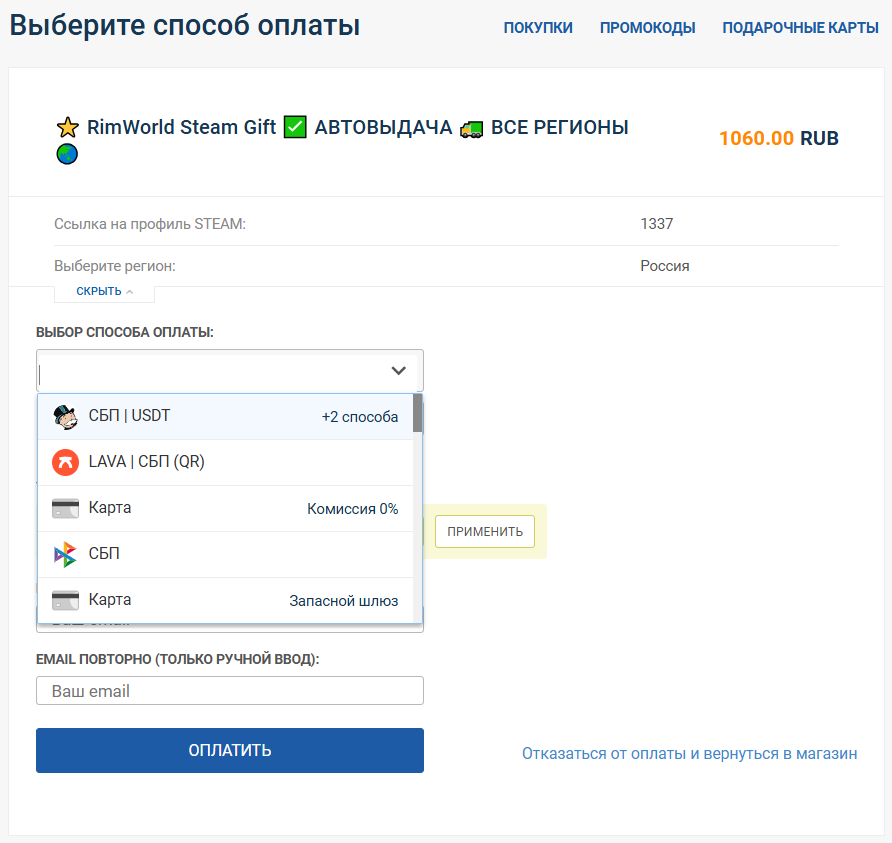Click the ОПЛАТИТЬ button

click(230, 750)
